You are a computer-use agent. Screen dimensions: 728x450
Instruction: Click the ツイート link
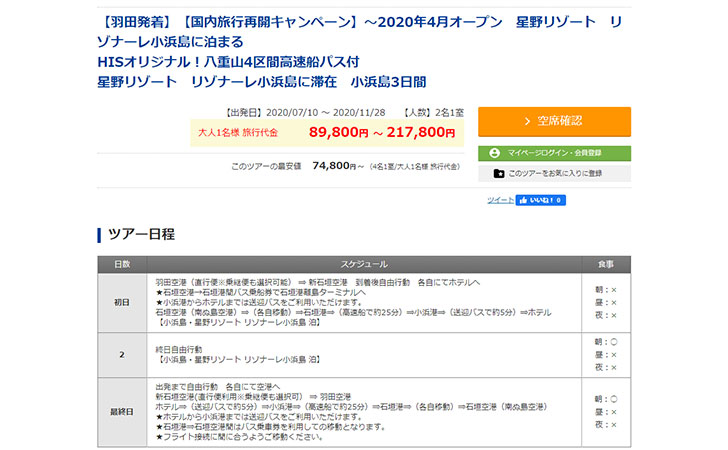tap(500, 200)
